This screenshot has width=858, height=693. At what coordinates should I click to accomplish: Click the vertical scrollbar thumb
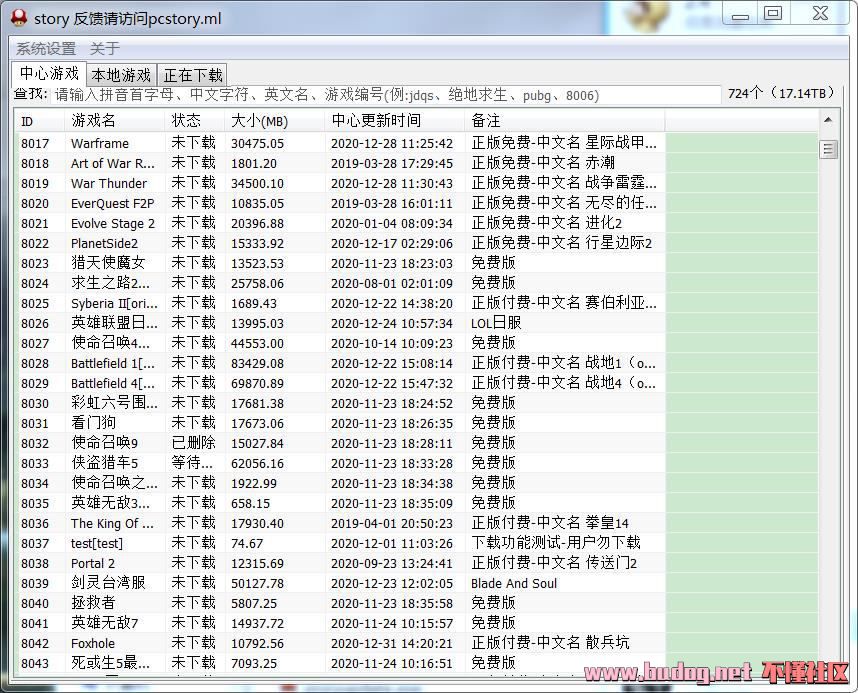tap(828, 149)
